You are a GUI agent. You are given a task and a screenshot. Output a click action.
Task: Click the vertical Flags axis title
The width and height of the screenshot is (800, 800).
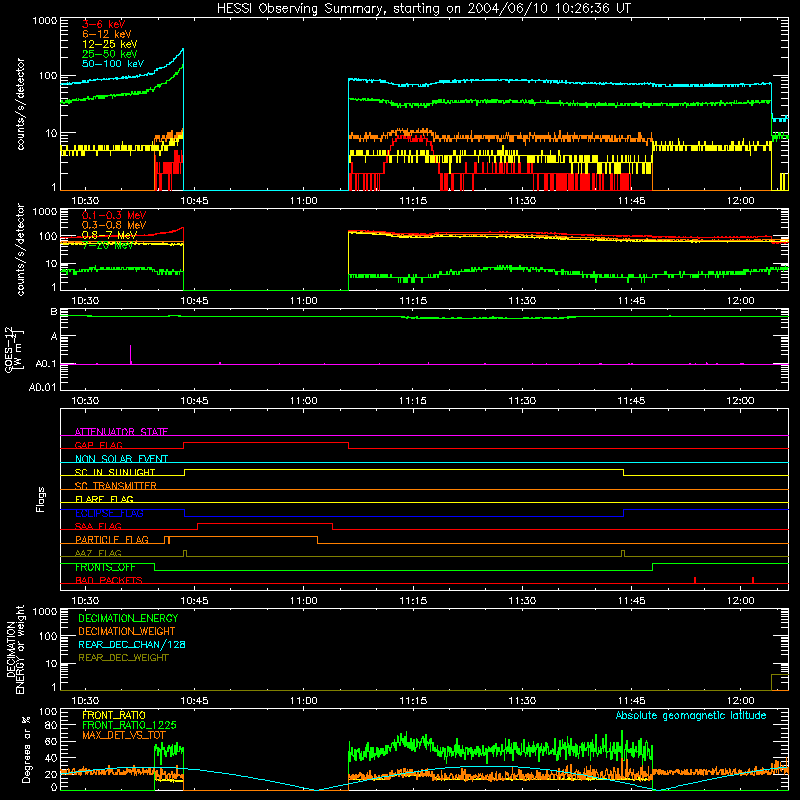41,499
